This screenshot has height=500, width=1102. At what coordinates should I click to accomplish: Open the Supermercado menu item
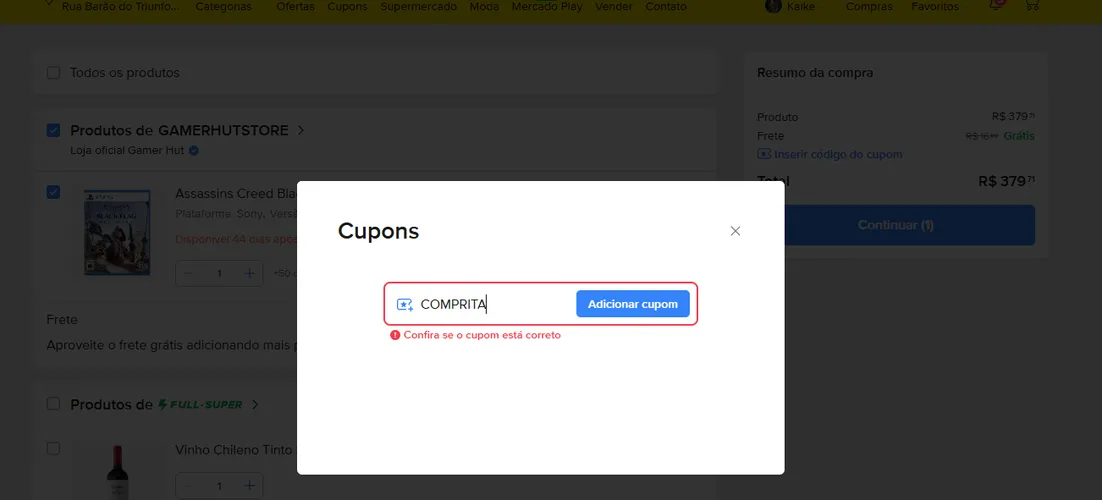[x=418, y=6]
